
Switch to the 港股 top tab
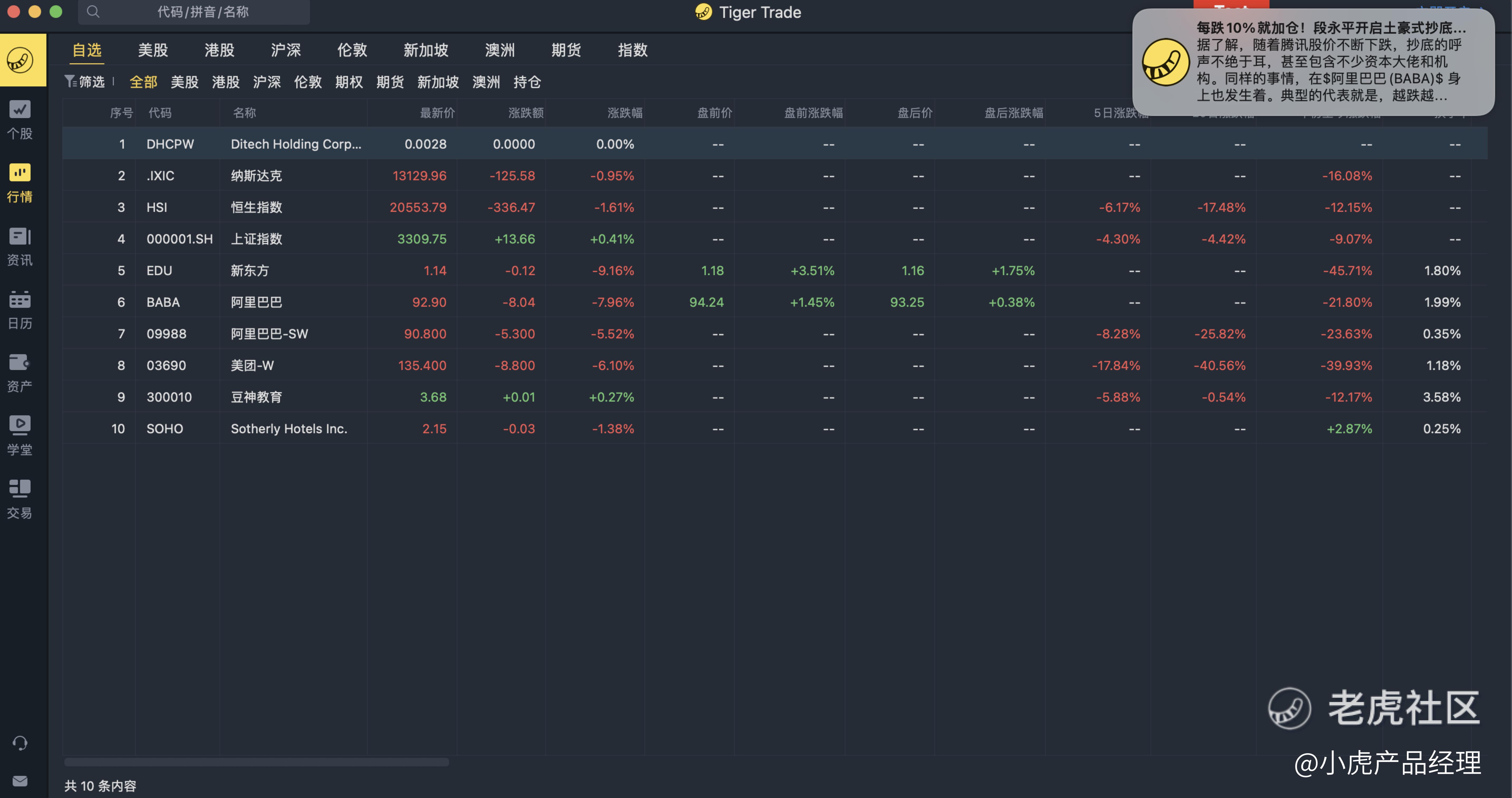pyautogui.click(x=219, y=50)
